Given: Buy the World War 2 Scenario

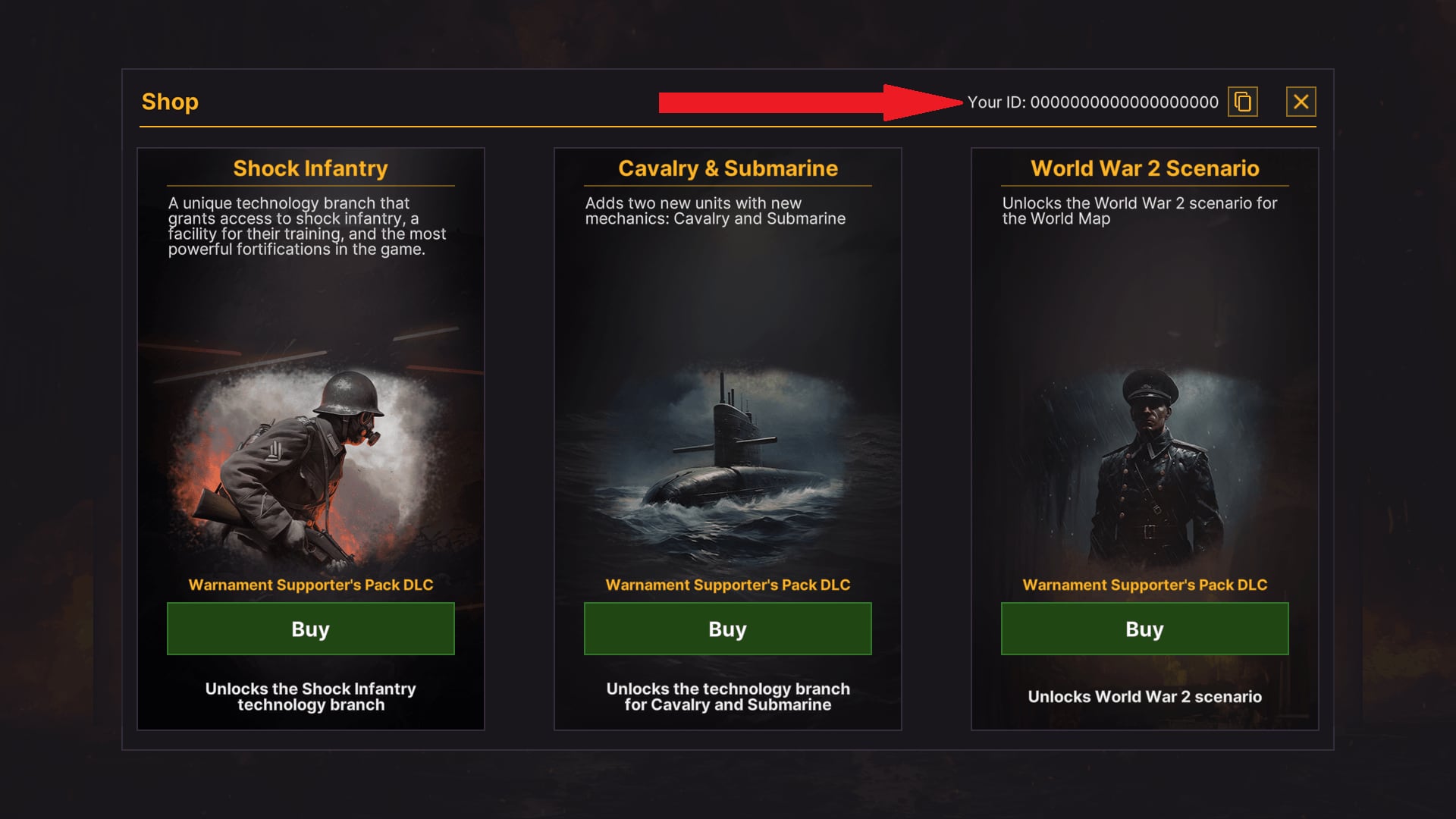Looking at the screenshot, I should pos(1144,629).
